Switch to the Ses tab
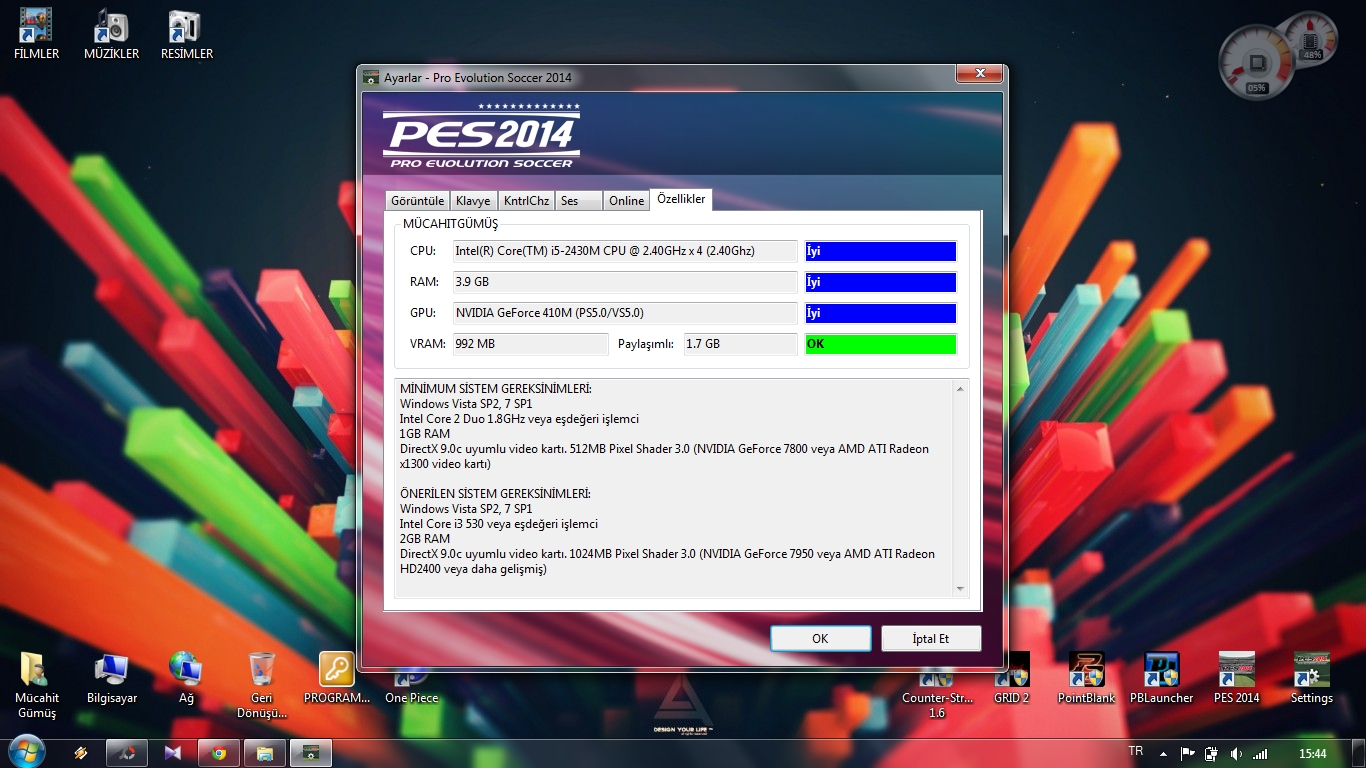Image resolution: width=1366 pixels, height=768 pixels. (579, 200)
